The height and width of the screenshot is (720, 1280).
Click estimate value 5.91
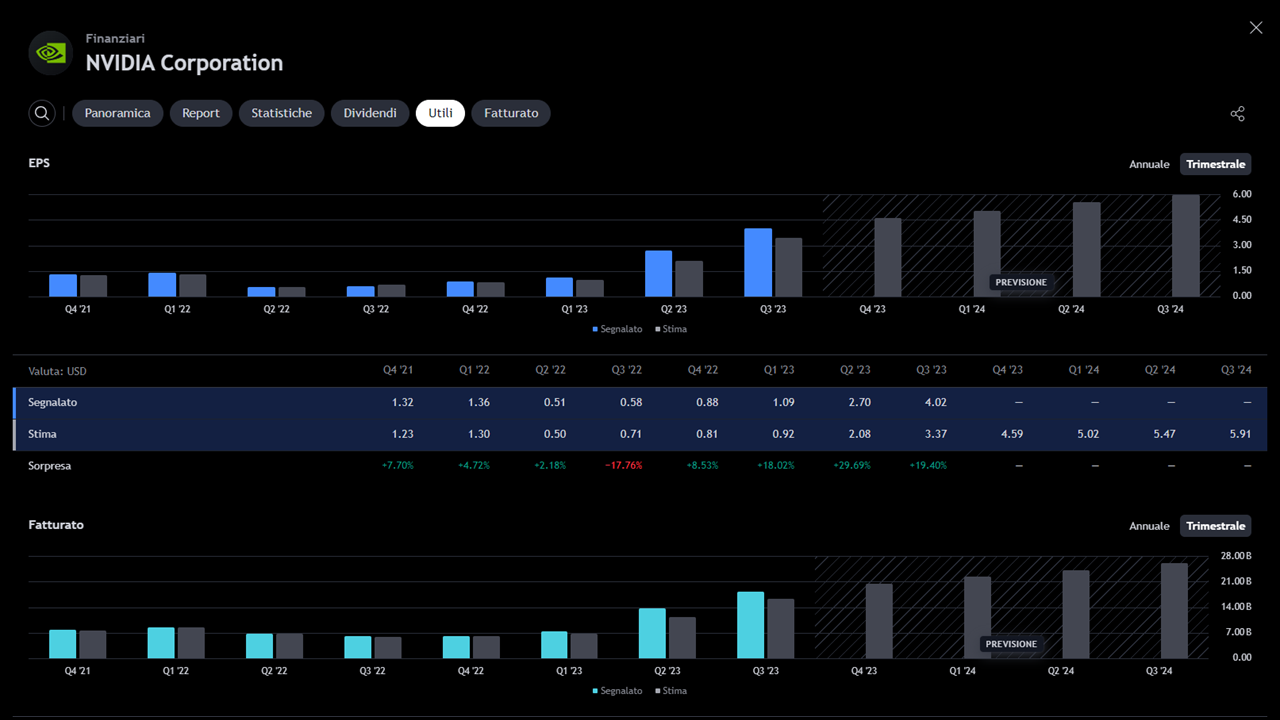click(x=1240, y=434)
